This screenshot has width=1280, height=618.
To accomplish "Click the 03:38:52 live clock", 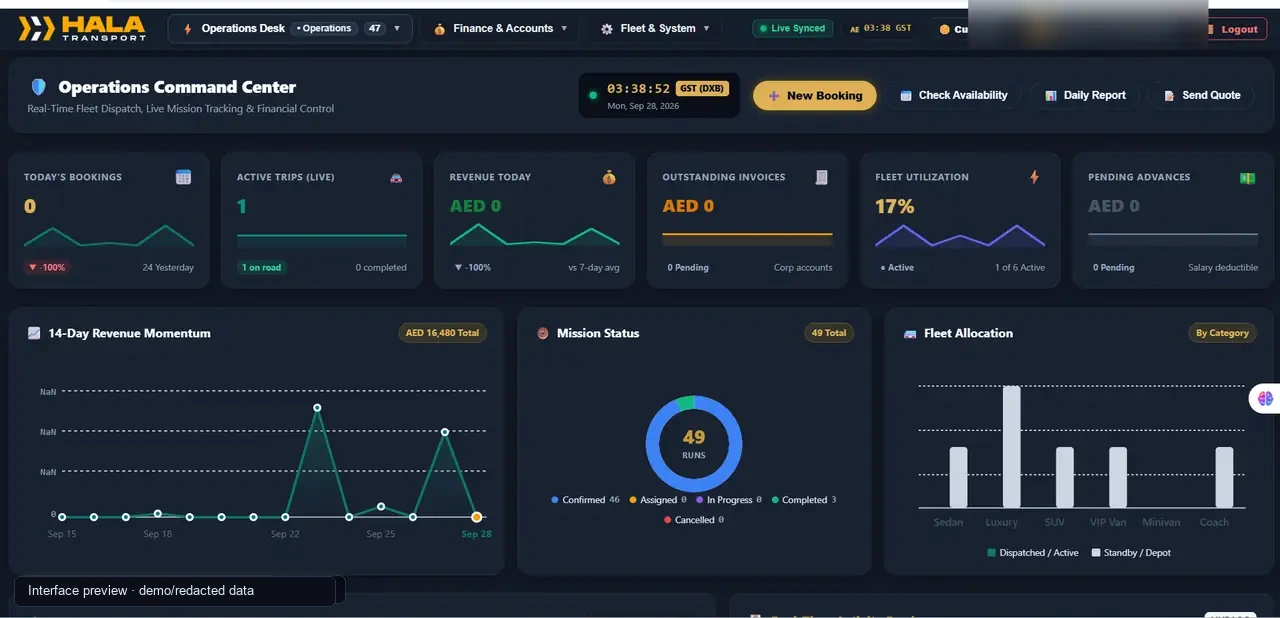I will (x=638, y=89).
